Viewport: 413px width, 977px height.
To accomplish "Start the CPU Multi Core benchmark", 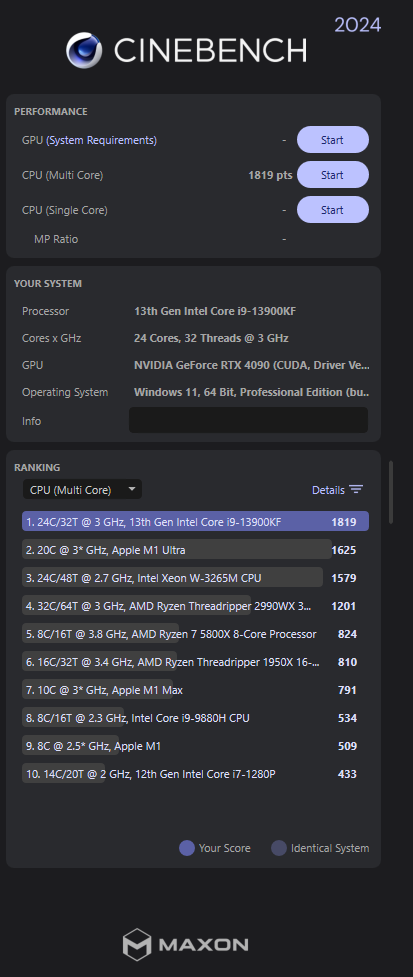I will (x=333, y=175).
